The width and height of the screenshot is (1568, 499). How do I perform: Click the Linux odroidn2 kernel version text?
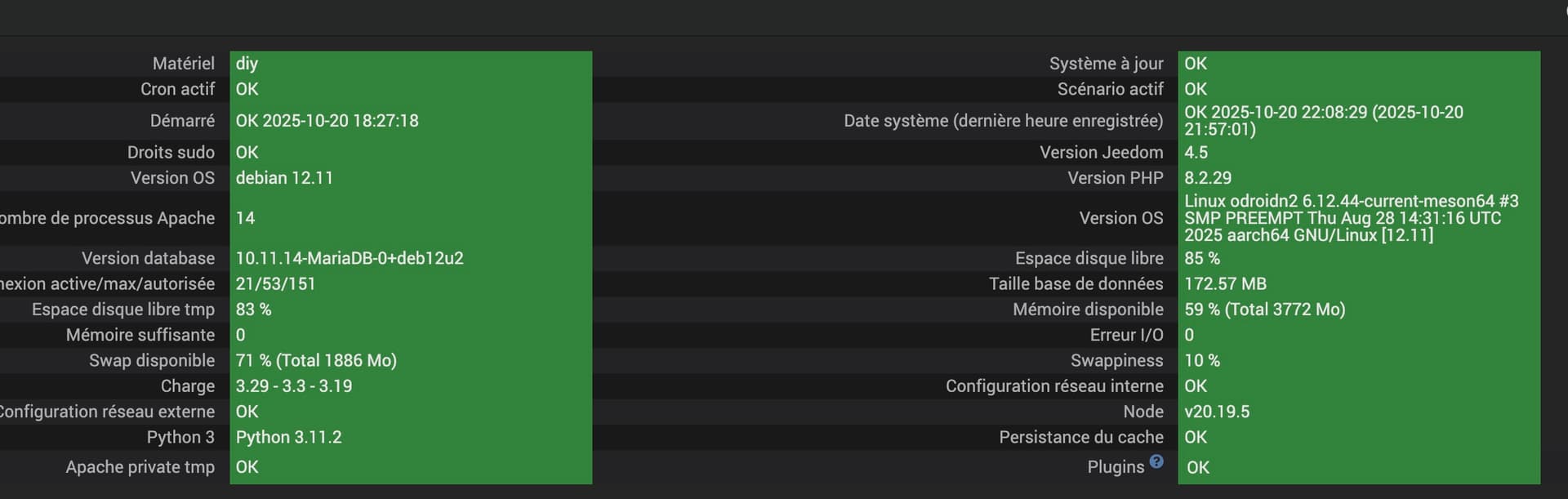1351,218
